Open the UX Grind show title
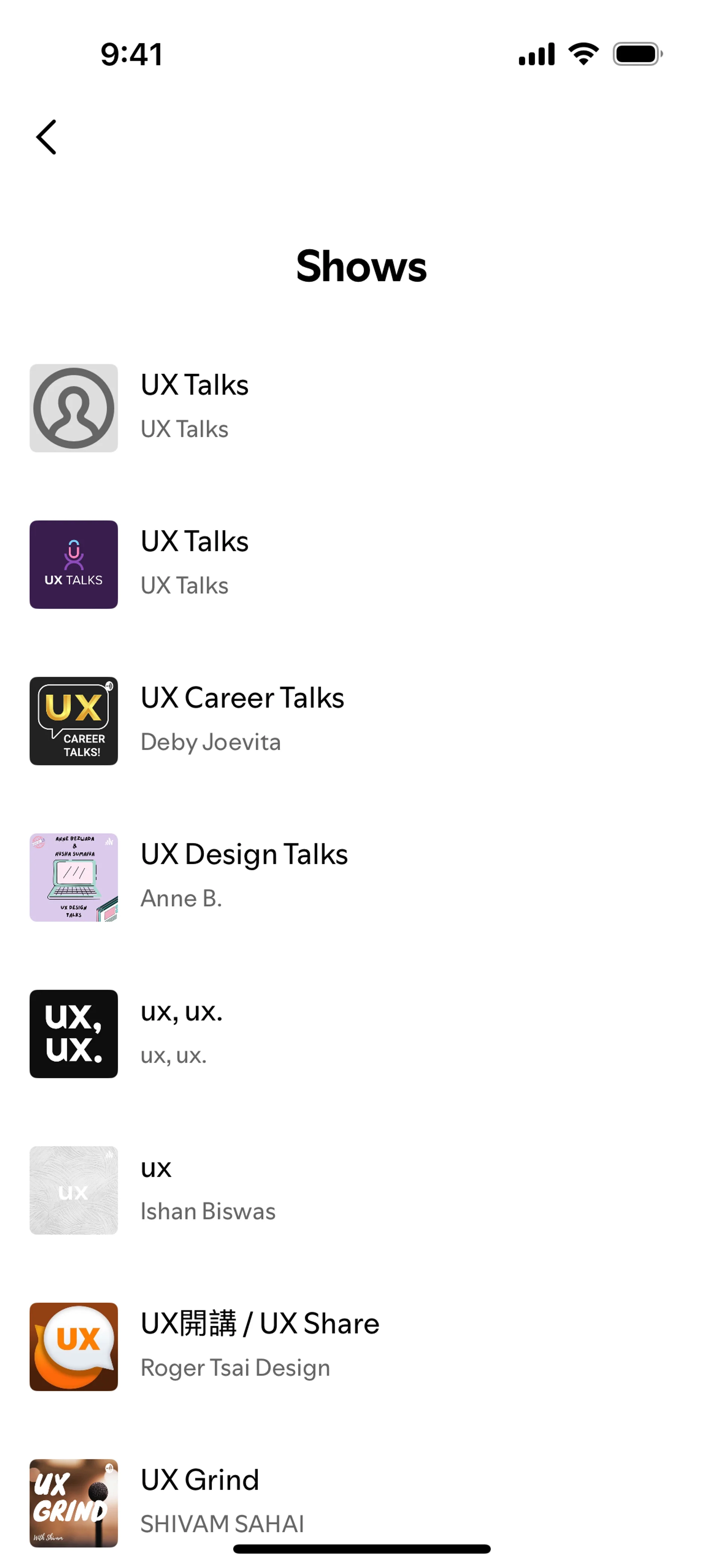This screenshot has height=1568, width=723. [200, 1480]
